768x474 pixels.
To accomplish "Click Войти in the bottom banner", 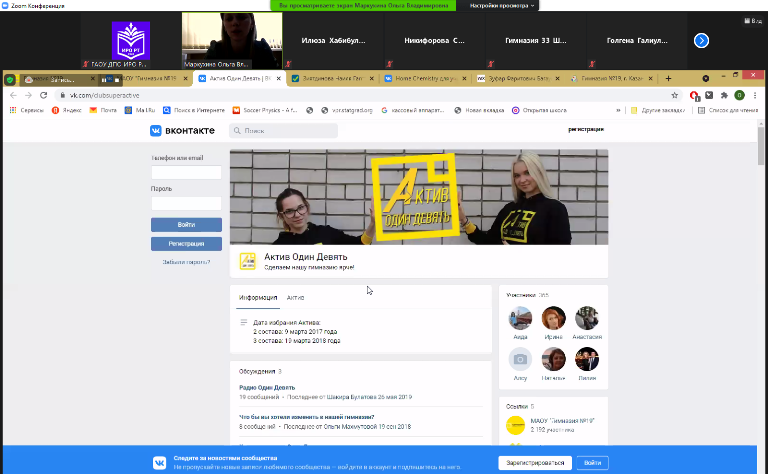I will (593, 463).
